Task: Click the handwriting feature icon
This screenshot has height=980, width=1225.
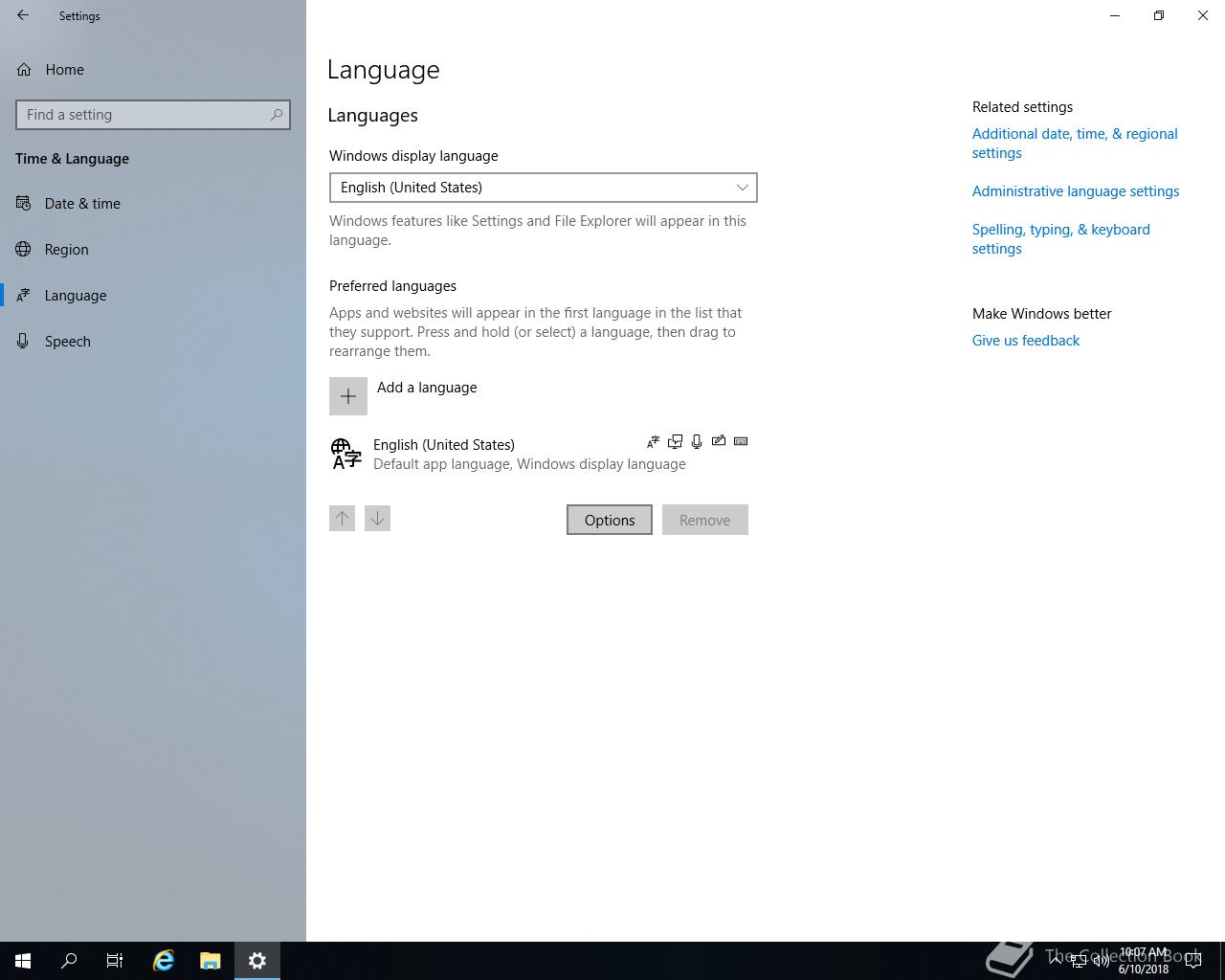Action: (719, 441)
